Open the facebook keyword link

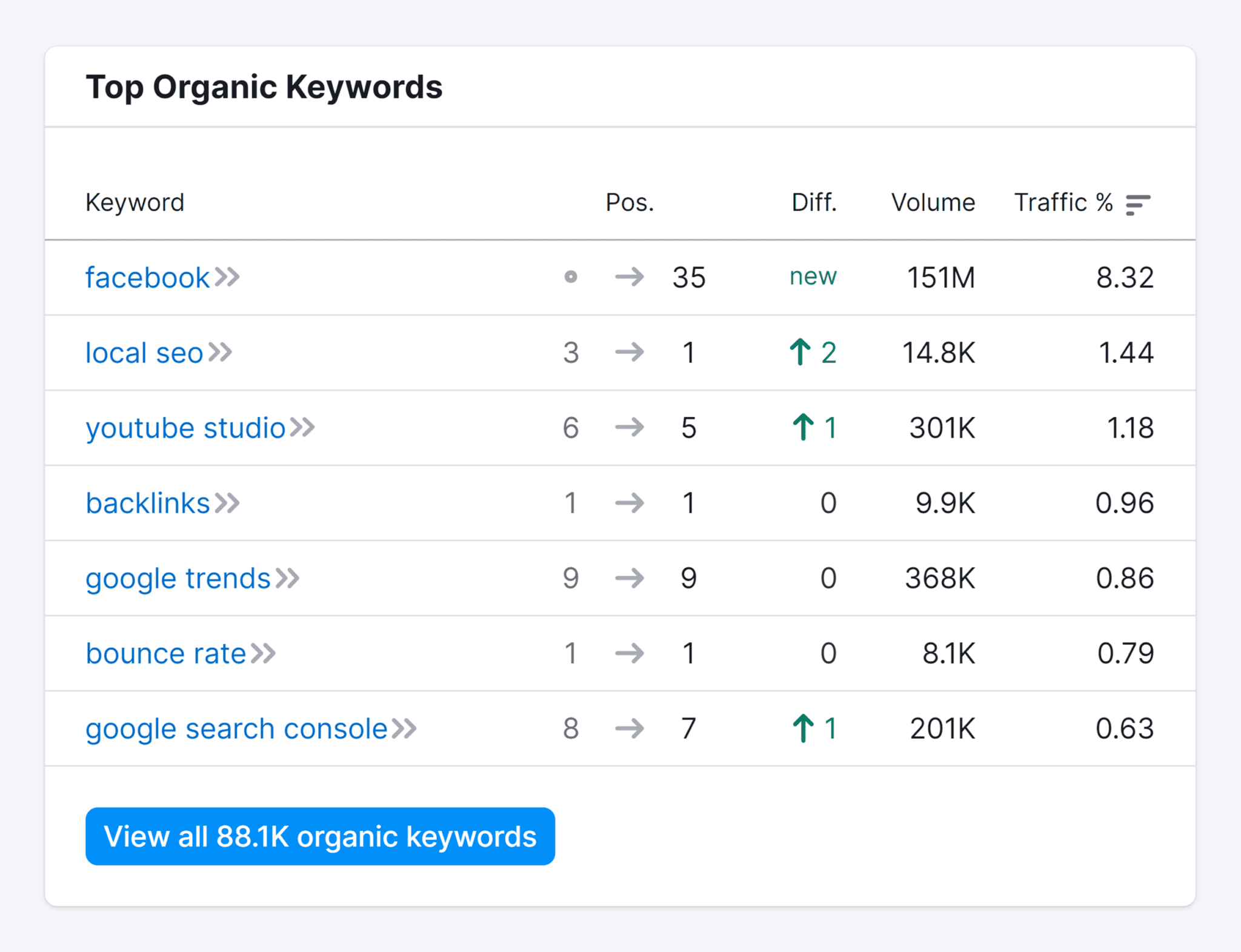[147, 278]
